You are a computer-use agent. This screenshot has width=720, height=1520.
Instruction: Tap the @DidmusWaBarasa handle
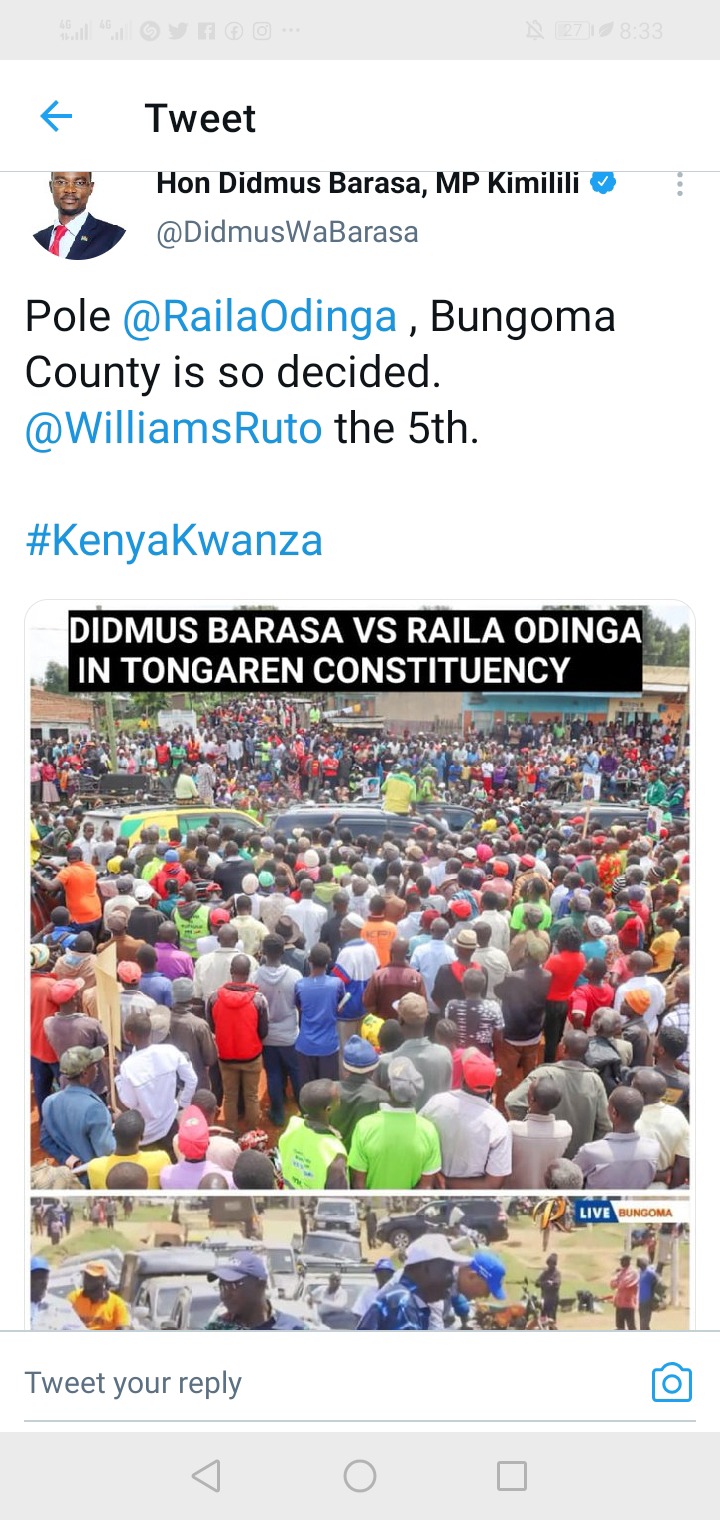[x=287, y=233]
